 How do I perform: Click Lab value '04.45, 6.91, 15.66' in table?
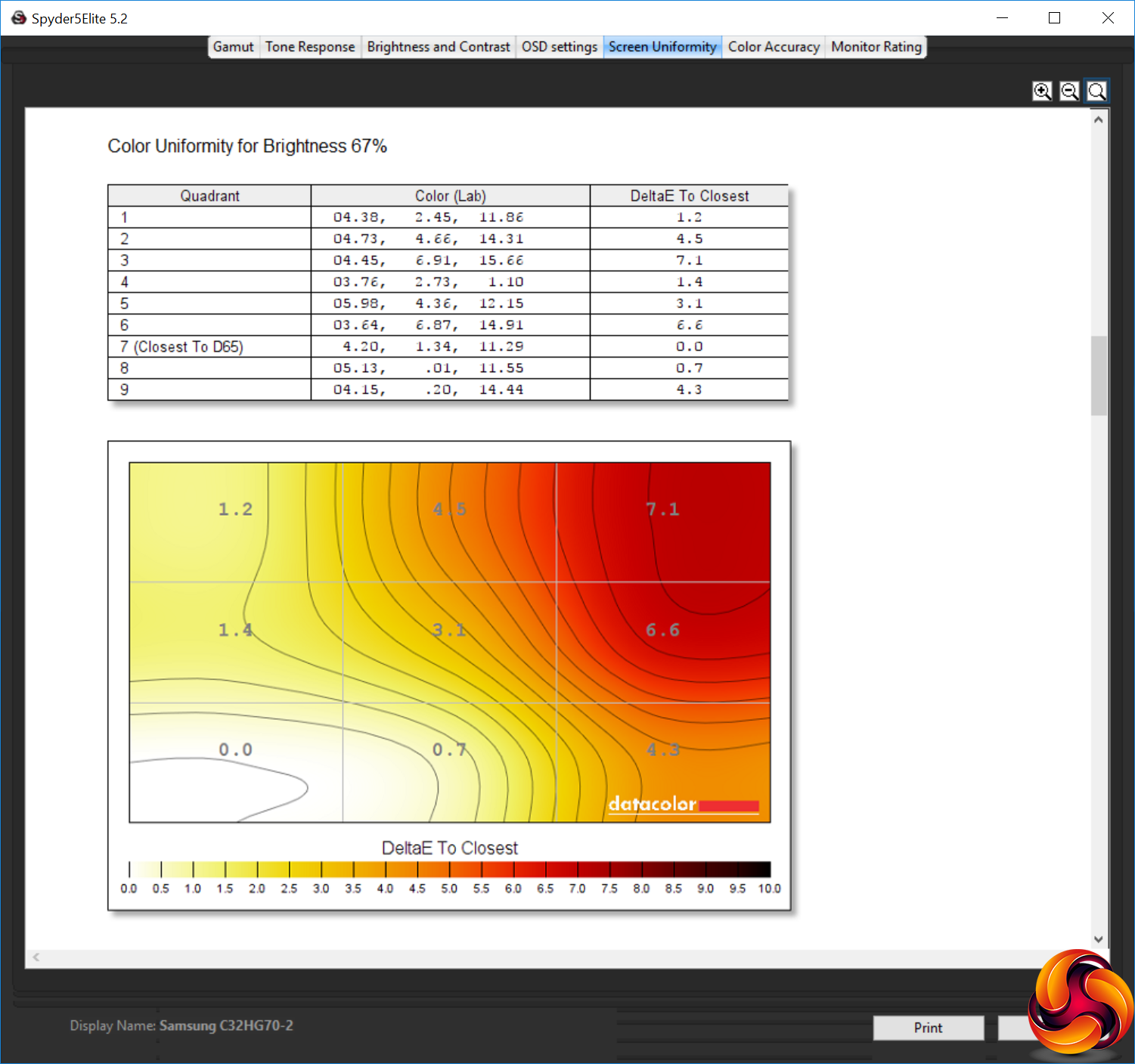tap(428, 261)
